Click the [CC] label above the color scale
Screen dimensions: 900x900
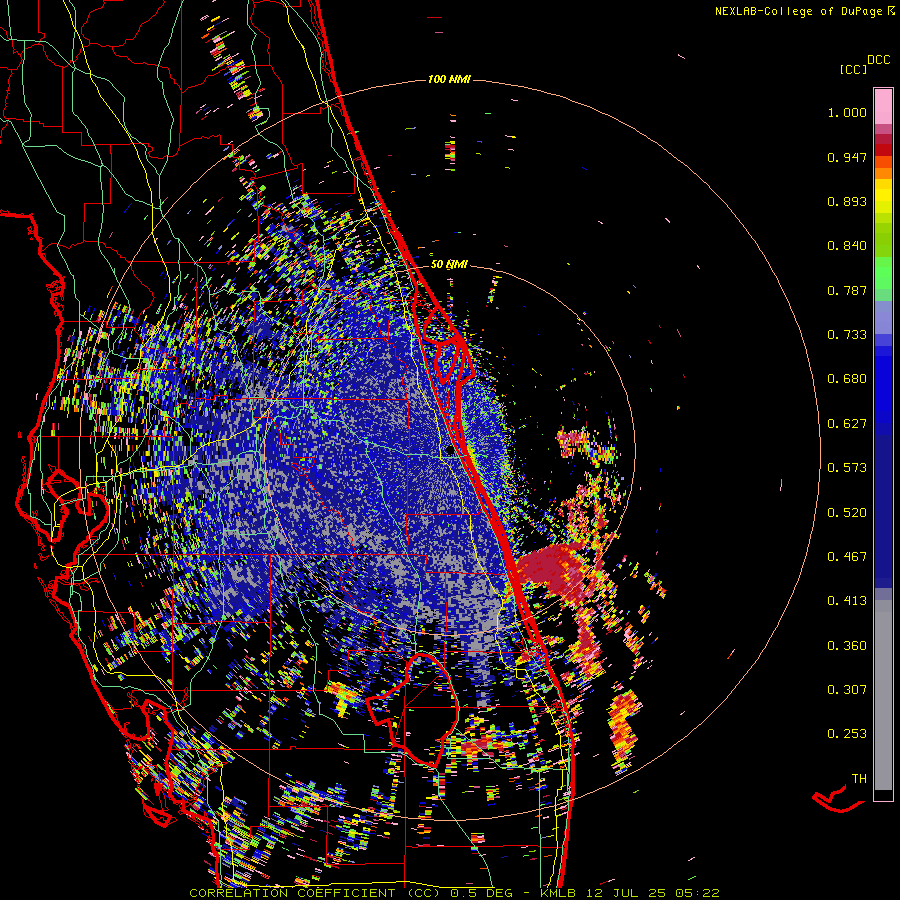point(853,69)
